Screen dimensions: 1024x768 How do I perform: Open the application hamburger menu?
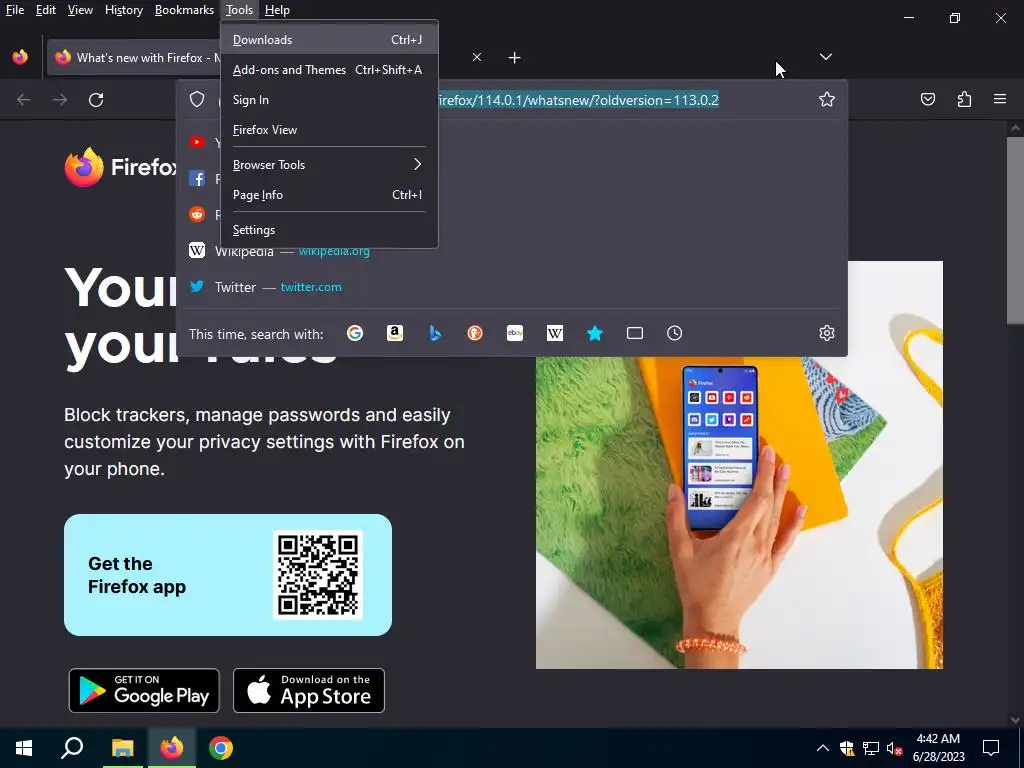click(x=1000, y=99)
